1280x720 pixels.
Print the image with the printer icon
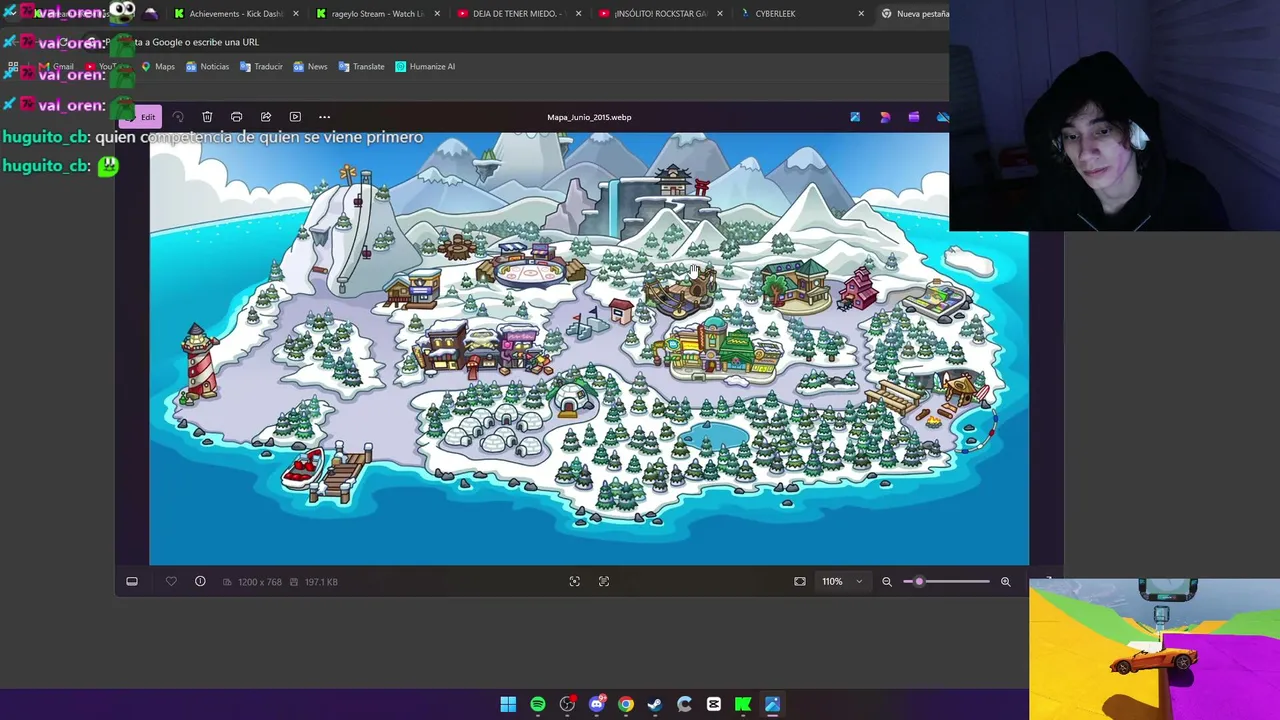236,117
